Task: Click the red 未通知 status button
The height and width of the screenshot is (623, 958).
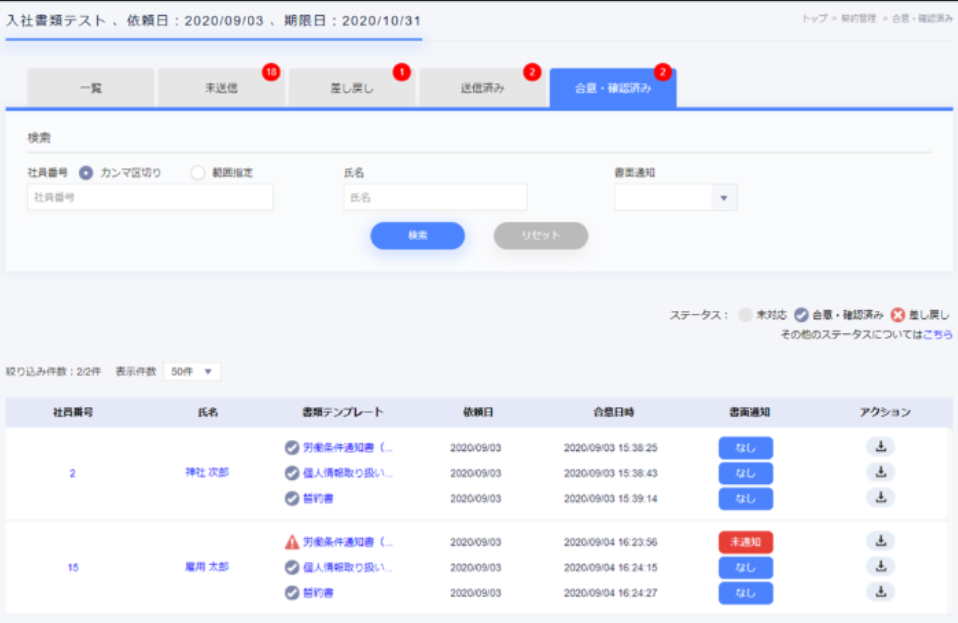Action: point(745,542)
